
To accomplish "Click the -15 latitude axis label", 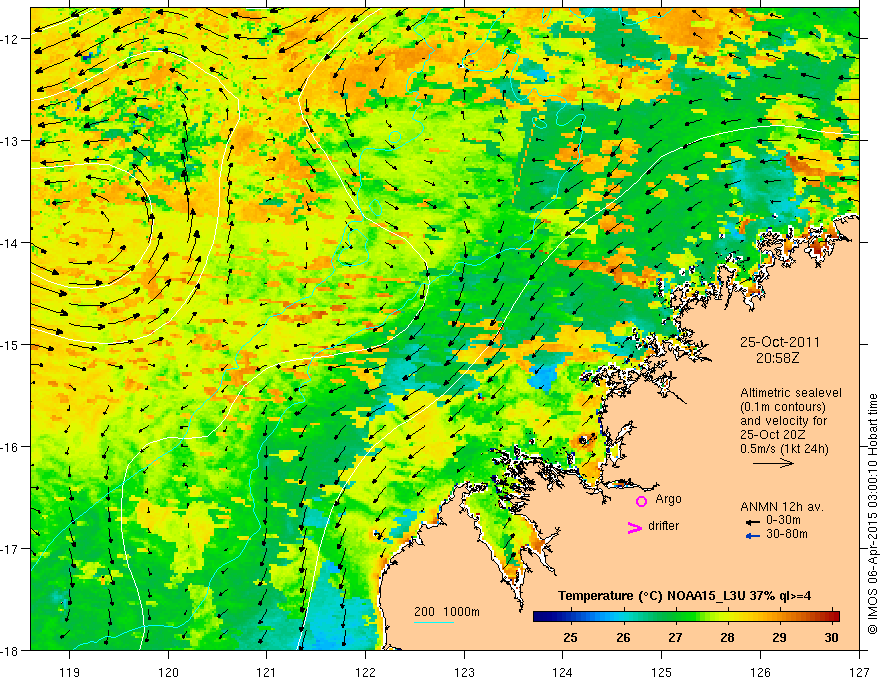I will (x=10, y=345).
